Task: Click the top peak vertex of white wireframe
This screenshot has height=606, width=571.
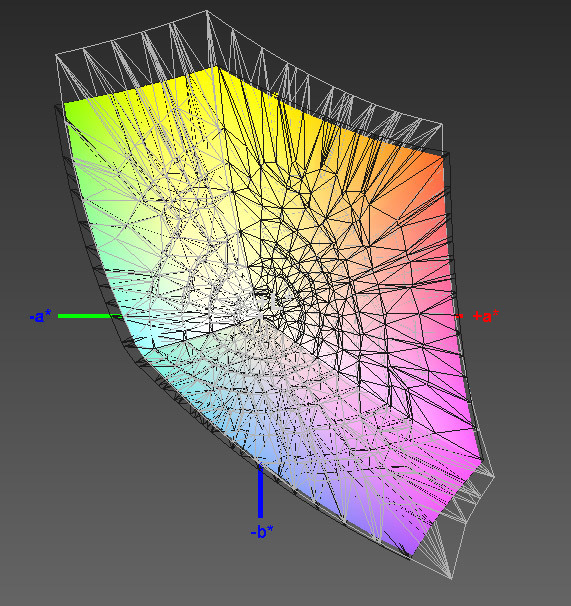Action: pyautogui.click(x=206, y=11)
